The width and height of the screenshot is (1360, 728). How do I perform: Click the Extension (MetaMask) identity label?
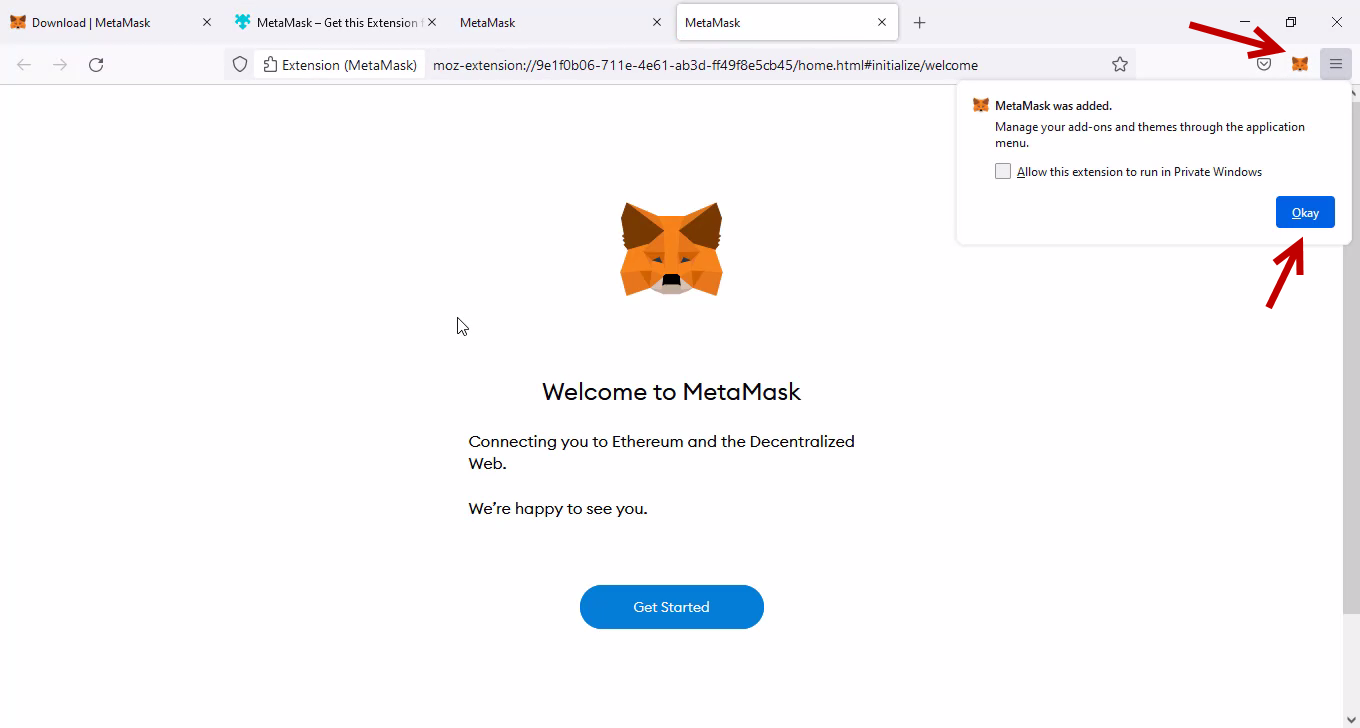pyautogui.click(x=340, y=64)
